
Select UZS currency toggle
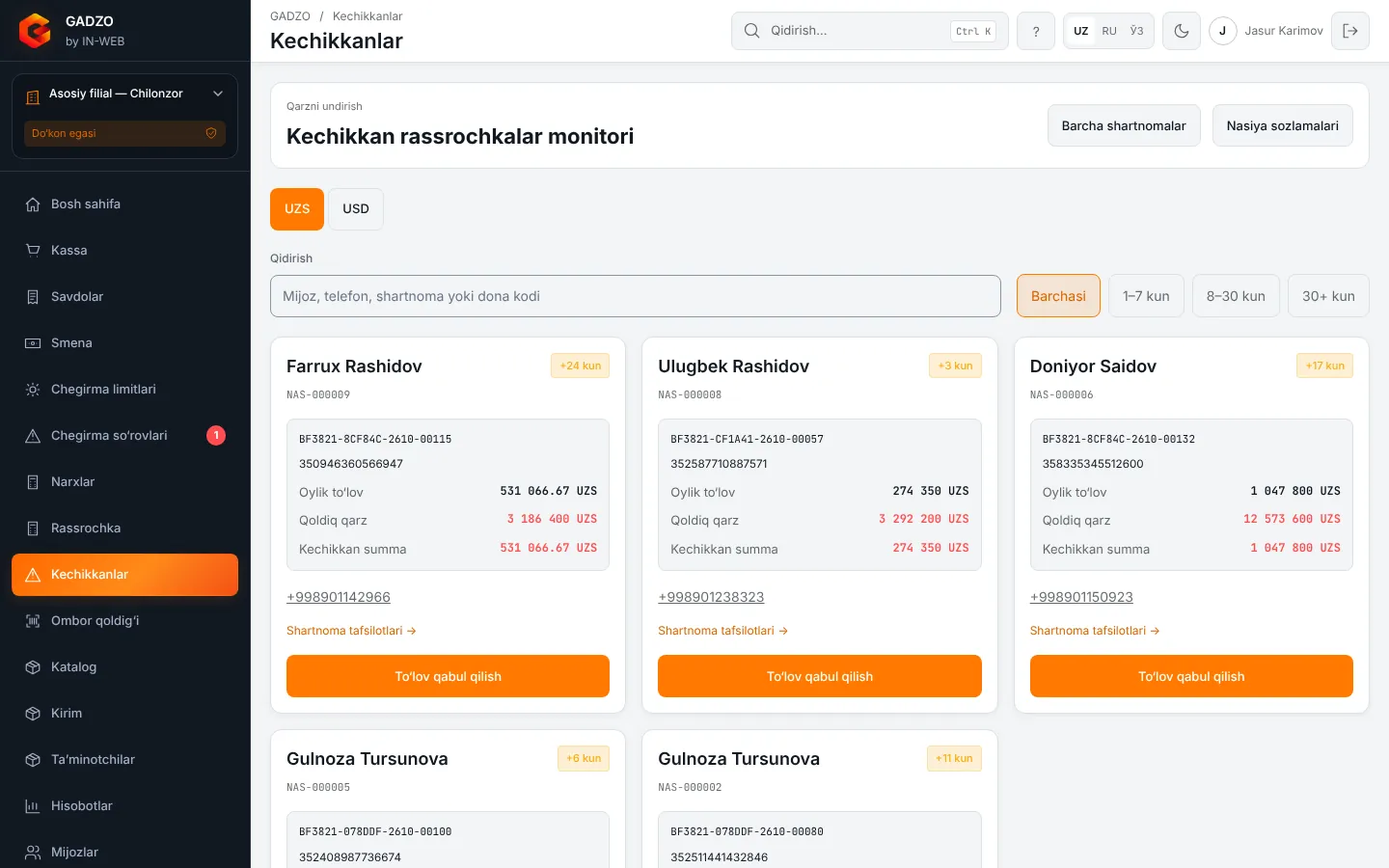coord(297,209)
